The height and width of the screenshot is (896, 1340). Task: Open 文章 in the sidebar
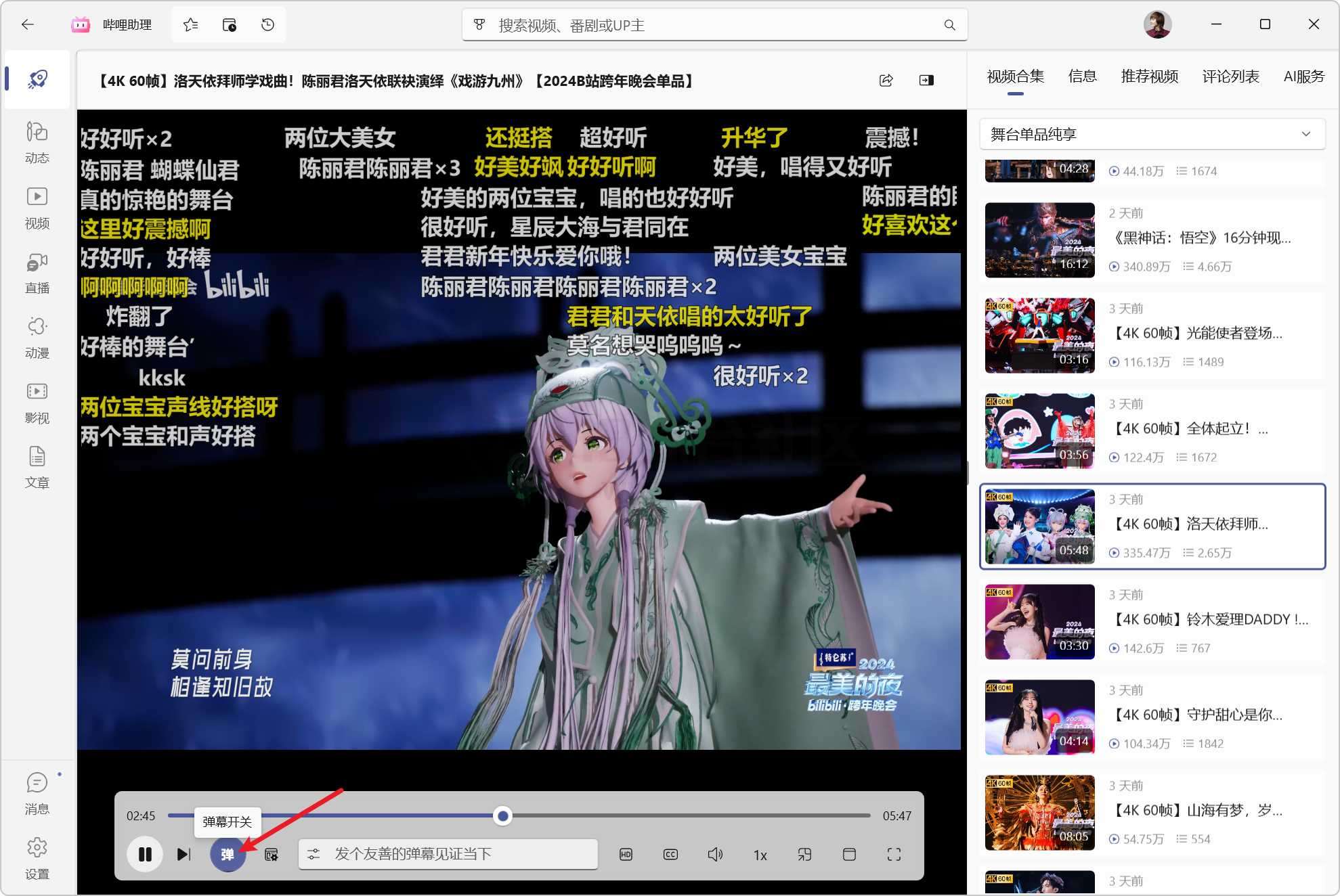37,468
